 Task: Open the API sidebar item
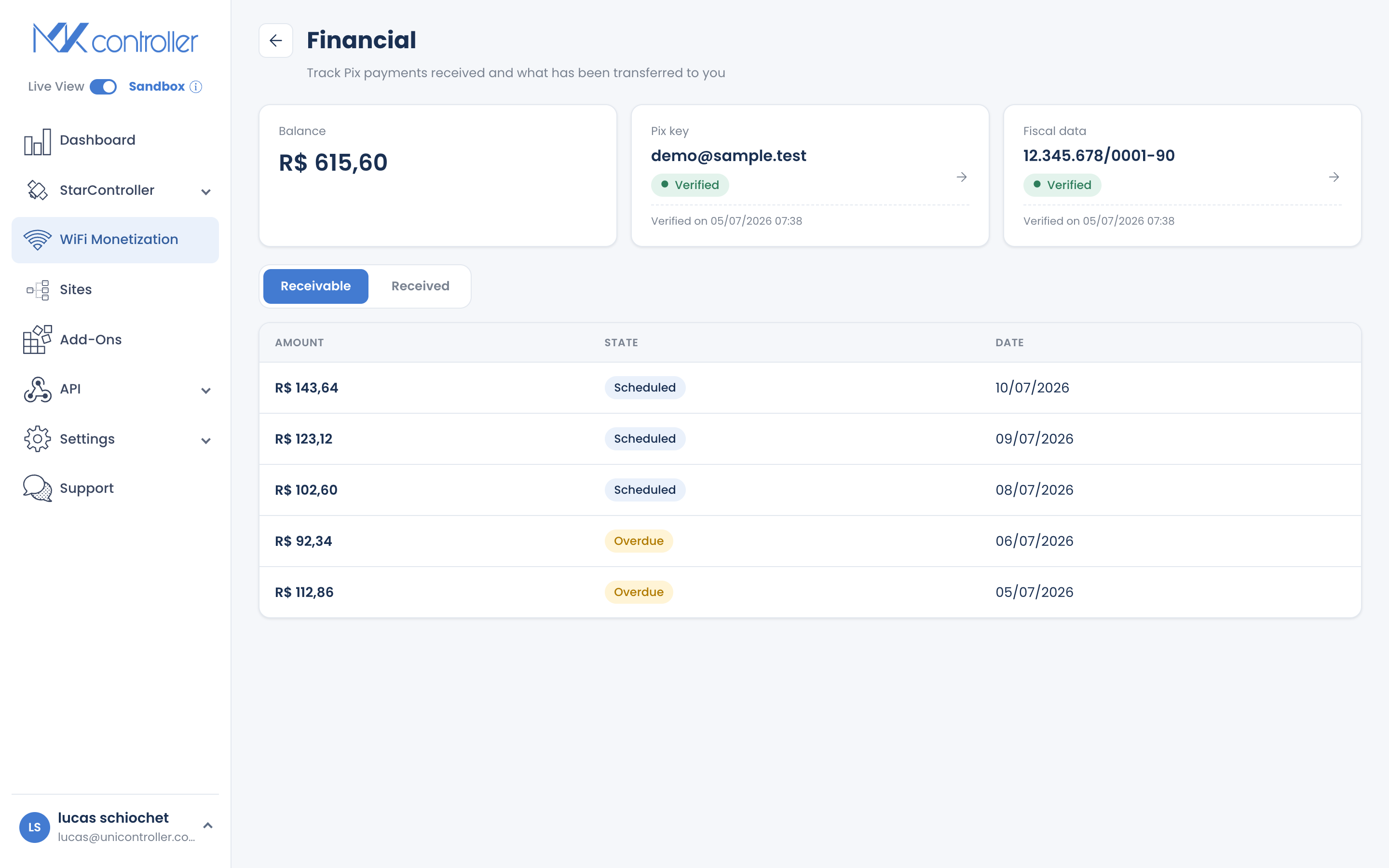pos(115,389)
